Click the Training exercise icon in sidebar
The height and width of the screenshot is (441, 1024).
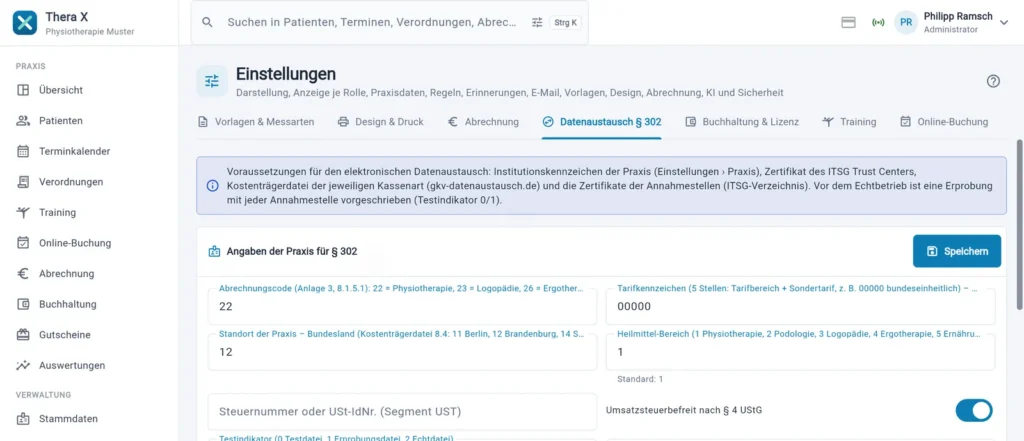[24, 212]
